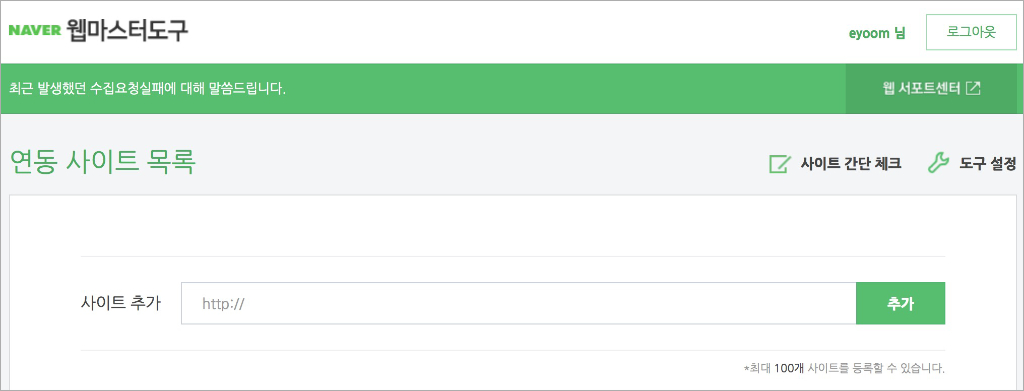Image resolution: width=1024 pixels, height=391 pixels.
Task: Read the 수집요청실패 notice in green banner
Action: coord(147,89)
